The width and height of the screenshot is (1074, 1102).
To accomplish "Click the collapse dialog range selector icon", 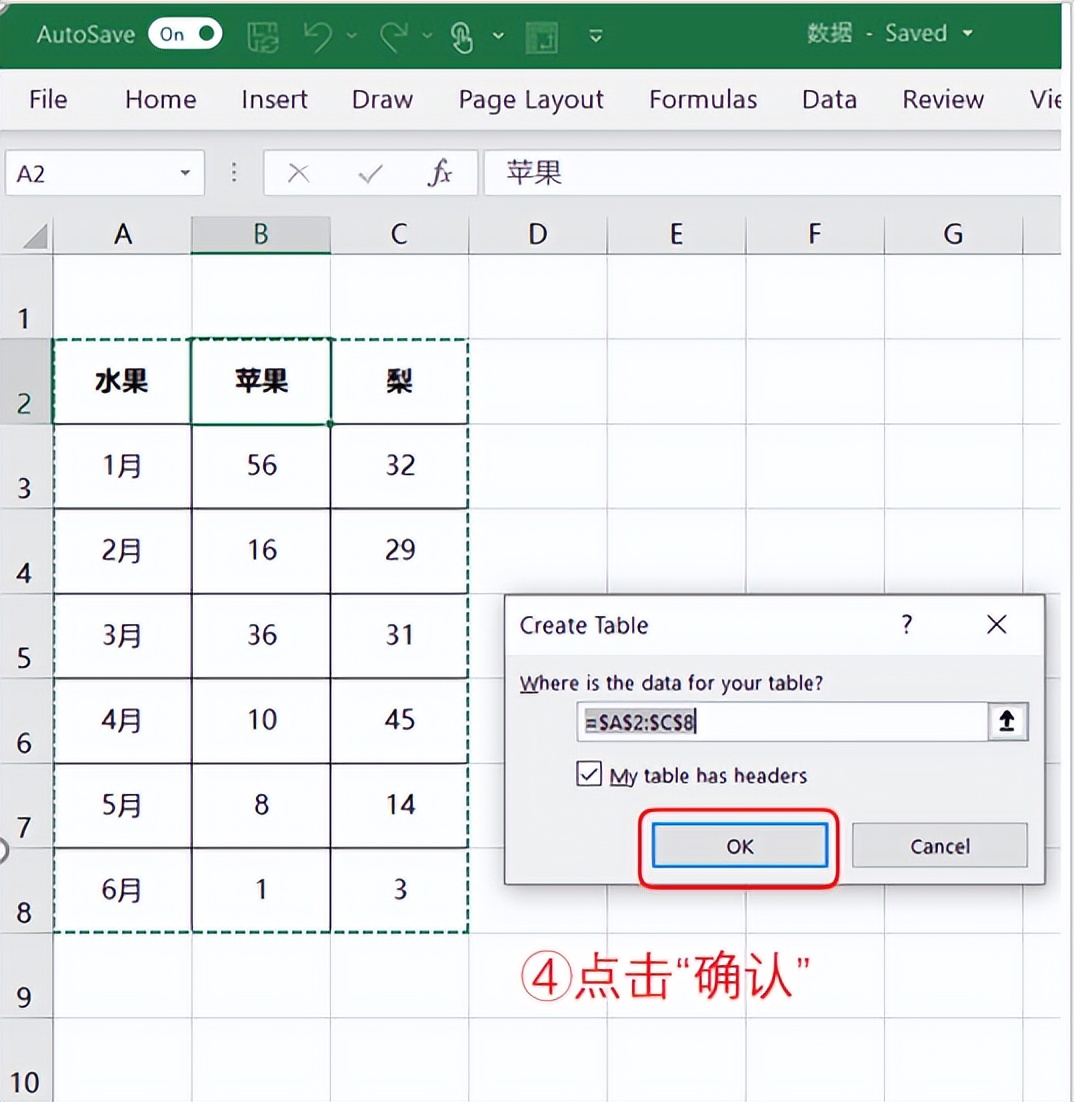I will [x=1007, y=721].
